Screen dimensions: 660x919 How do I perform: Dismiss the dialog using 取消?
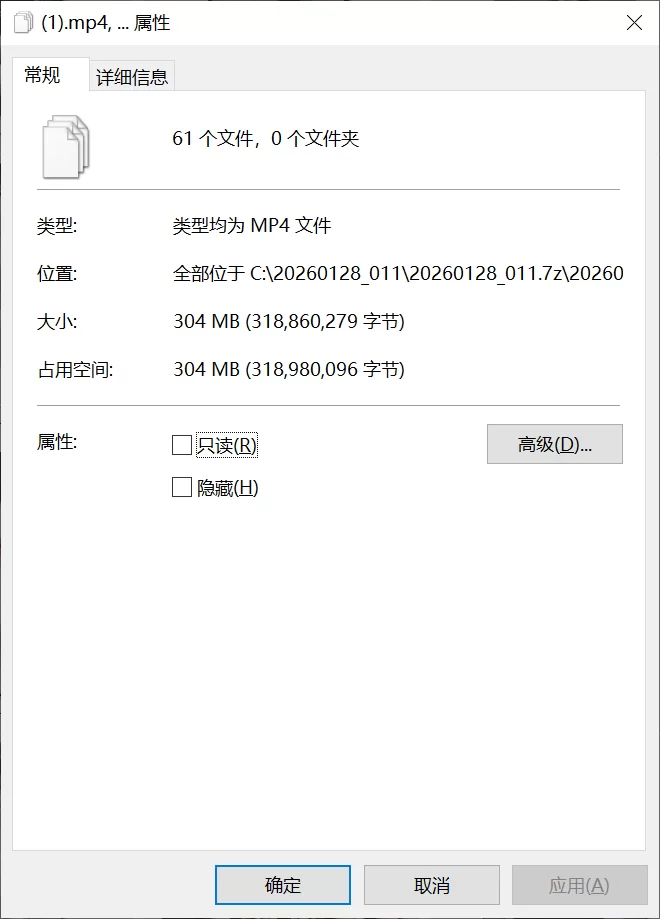[x=431, y=885]
